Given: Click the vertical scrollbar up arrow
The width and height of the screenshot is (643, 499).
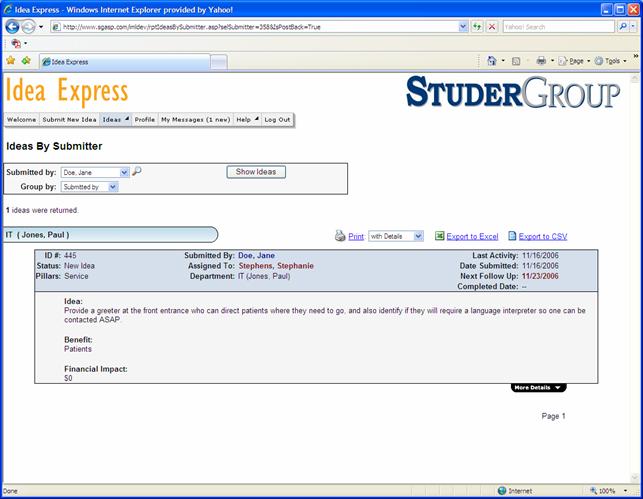Looking at the screenshot, I should pos(635,78).
